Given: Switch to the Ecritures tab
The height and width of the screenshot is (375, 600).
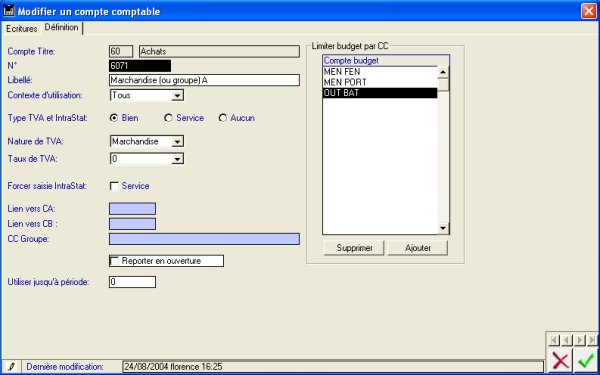Looking at the screenshot, I should point(22,29).
